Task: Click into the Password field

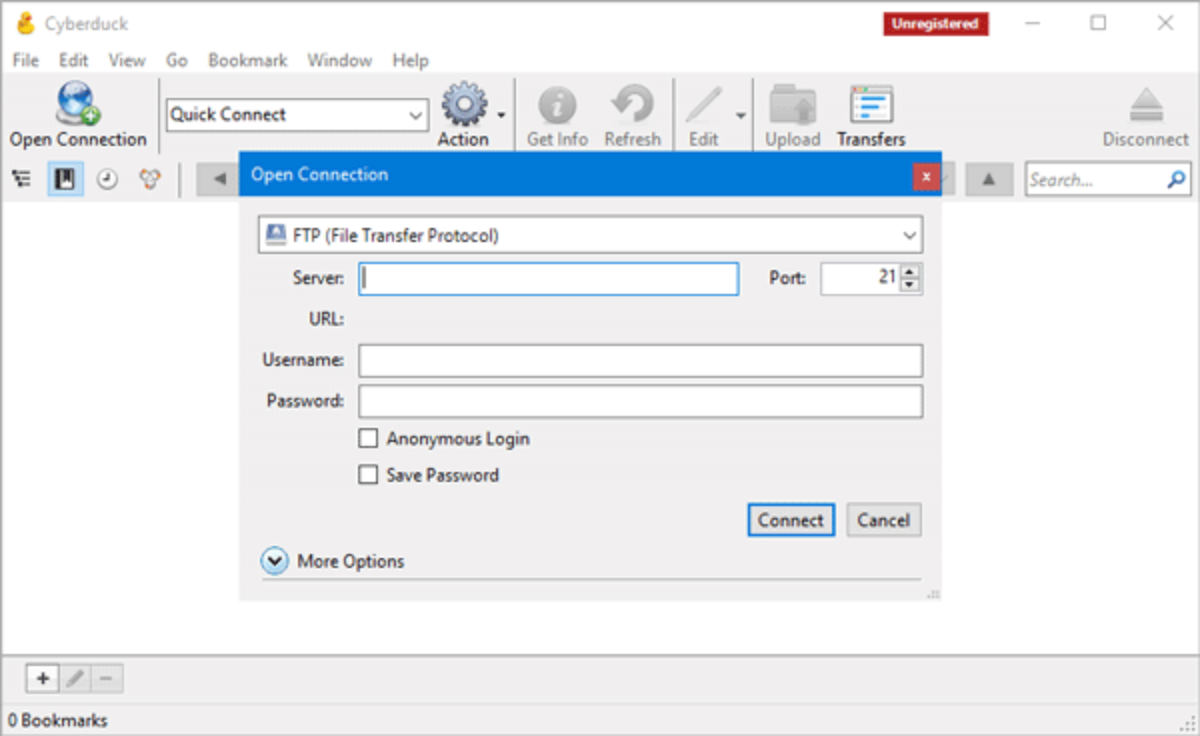Action: 641,402
